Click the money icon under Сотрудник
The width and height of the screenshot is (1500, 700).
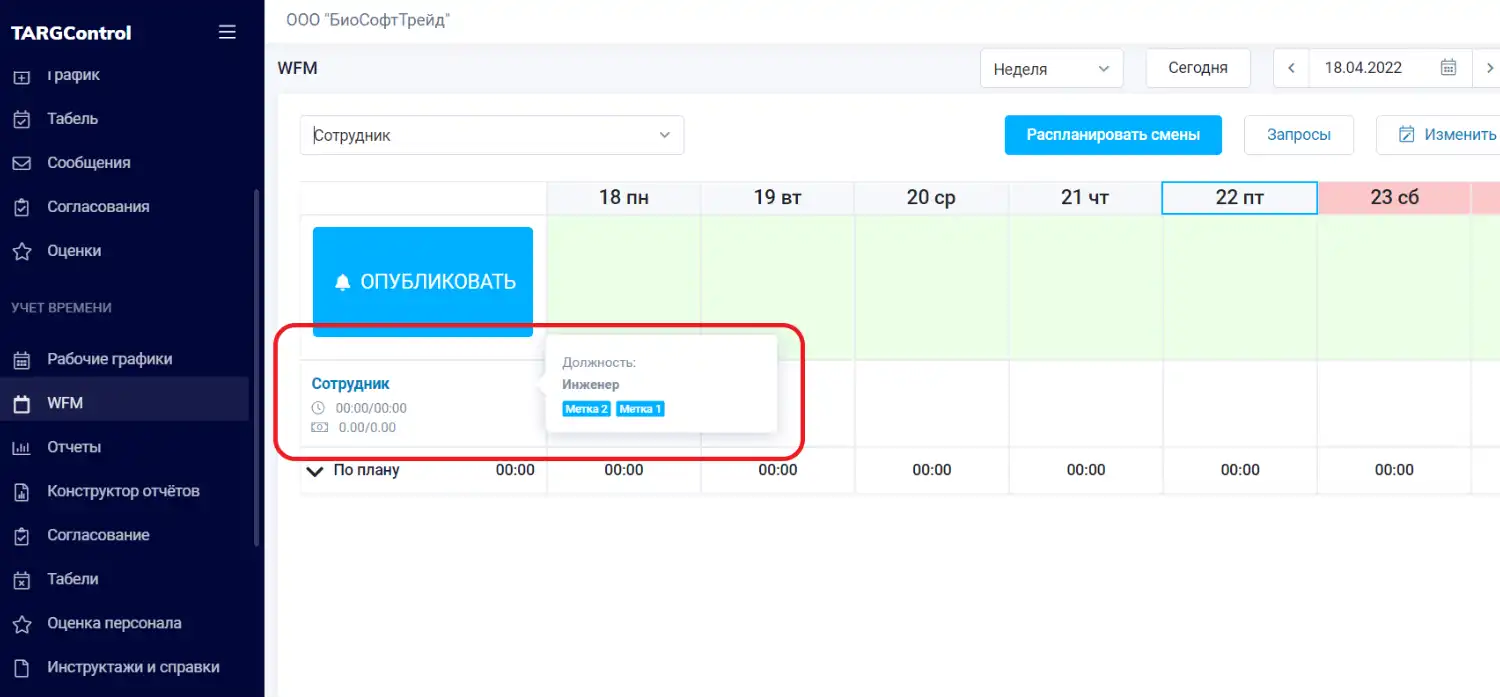click(319, 427)
